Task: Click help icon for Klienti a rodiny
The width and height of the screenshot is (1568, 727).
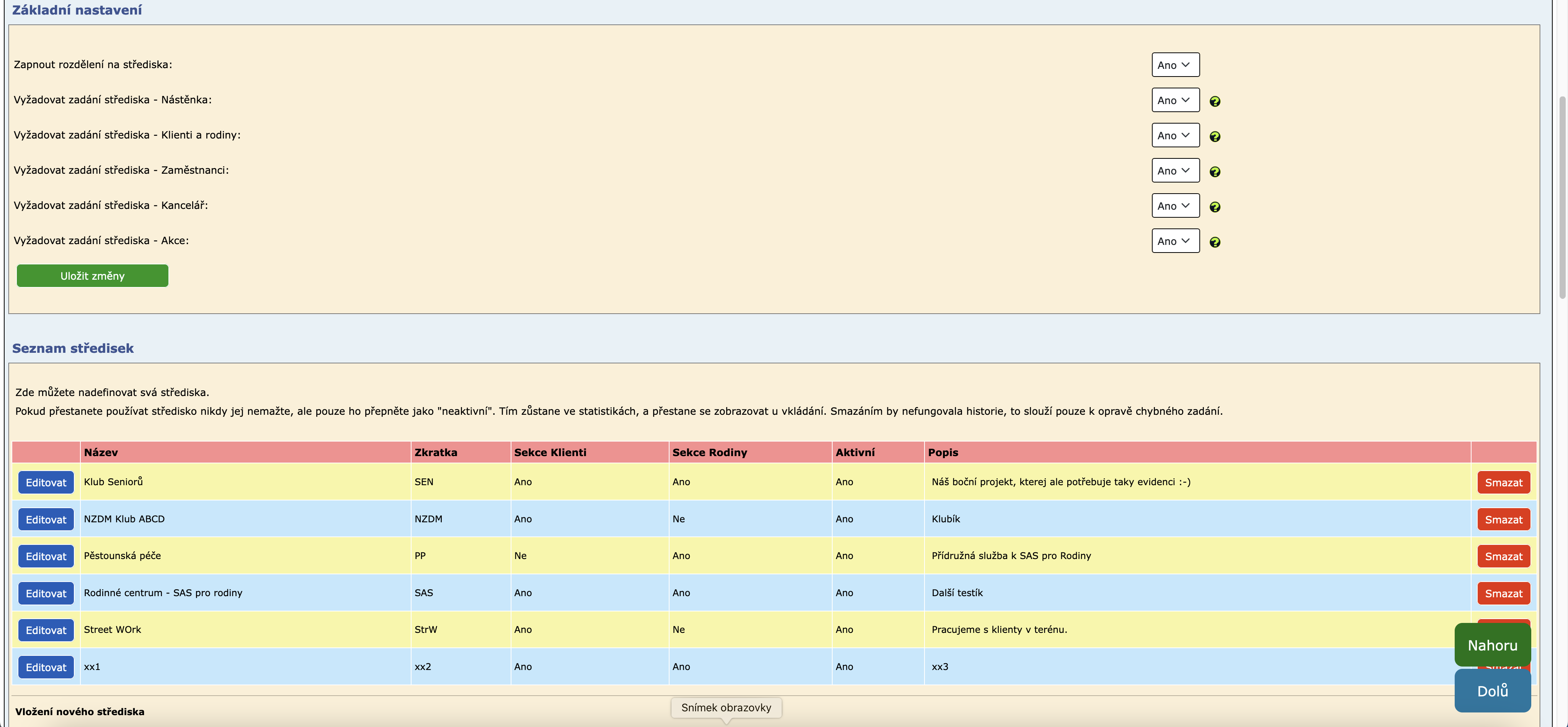Action: [x=1214, y=136]
